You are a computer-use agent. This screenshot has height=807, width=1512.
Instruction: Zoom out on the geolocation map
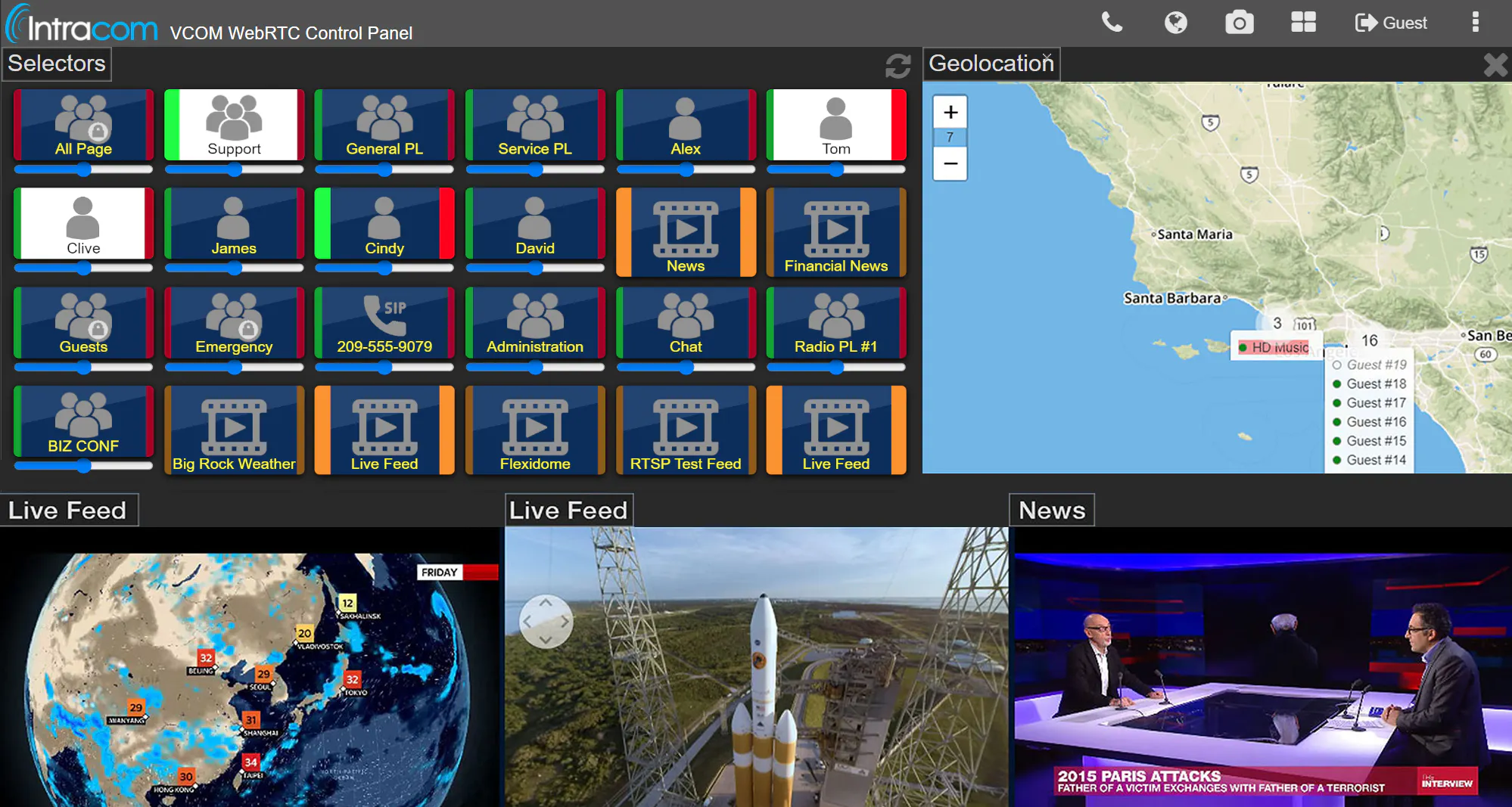click(950, 163)
